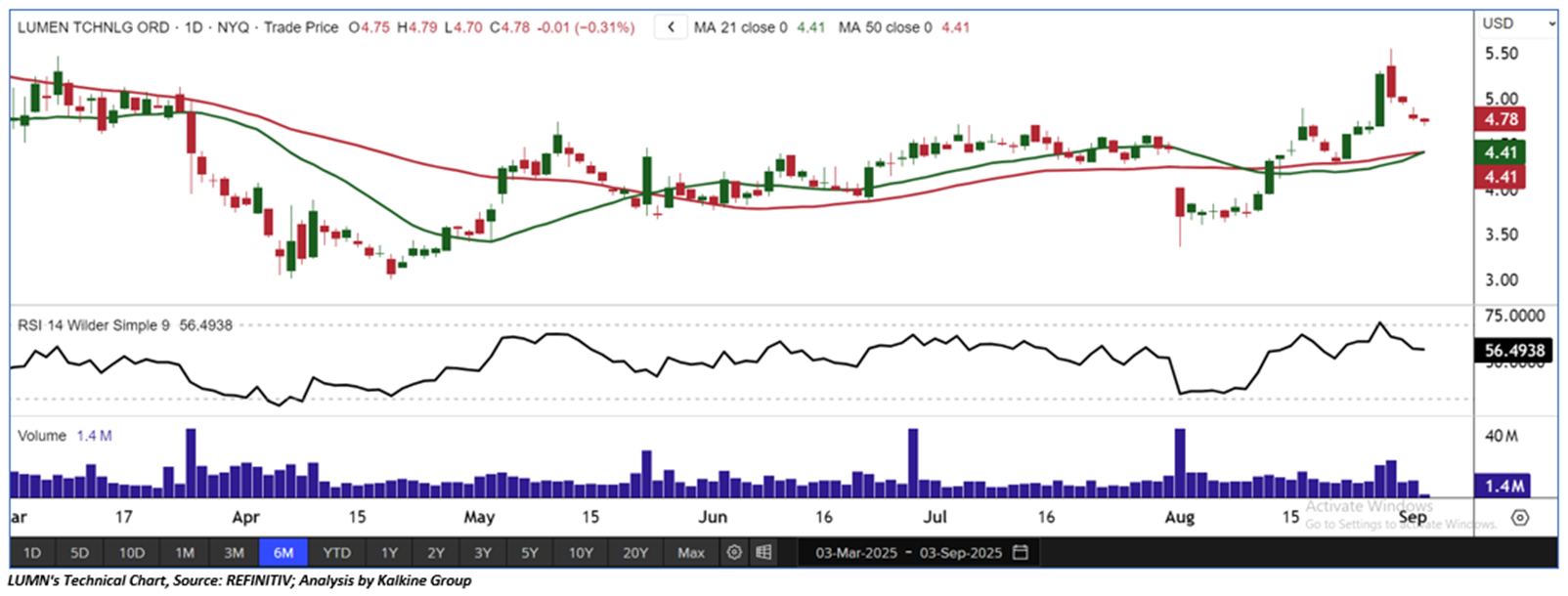This screenshot has height=596, width=1568.
Task: Click the Apr date axis label
Action: tap(245, 517)
